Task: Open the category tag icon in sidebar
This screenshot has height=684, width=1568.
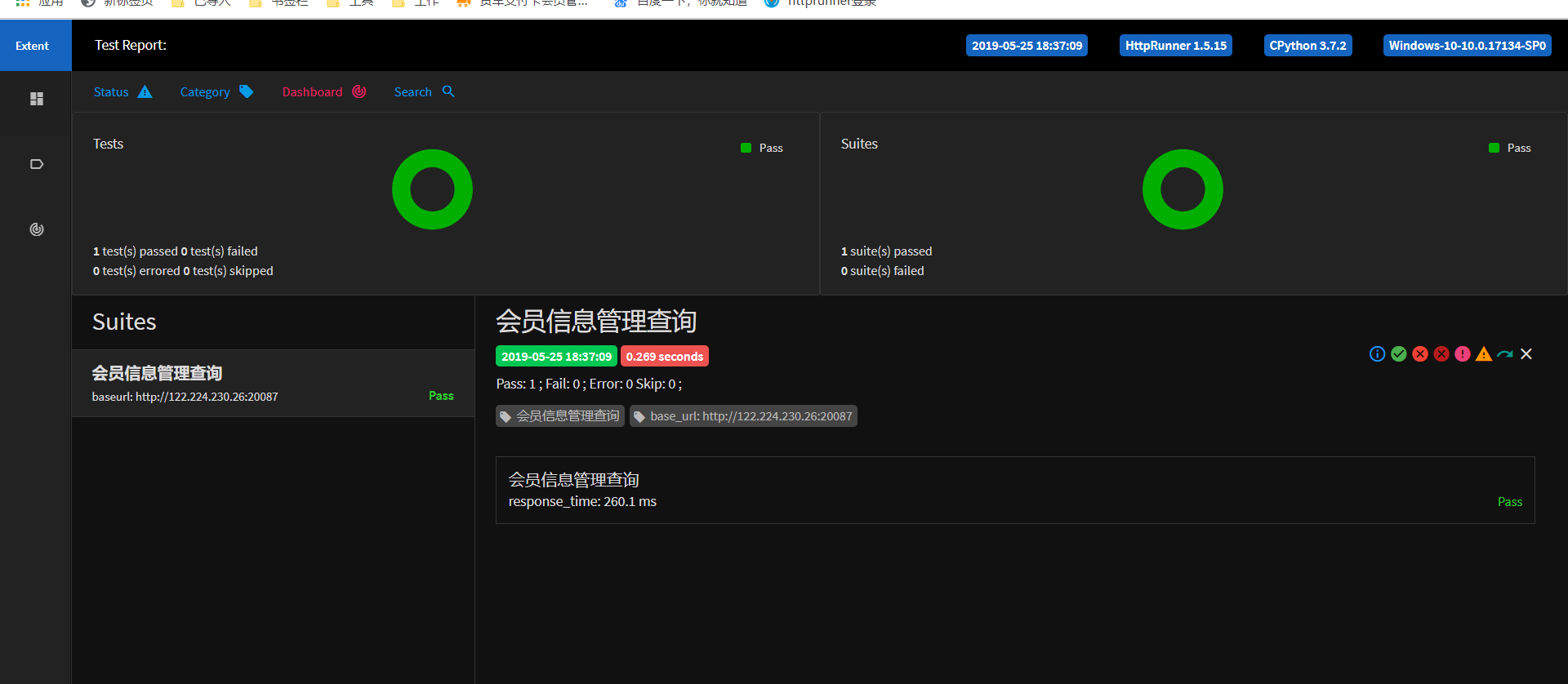Action: [x=37, y=164]
